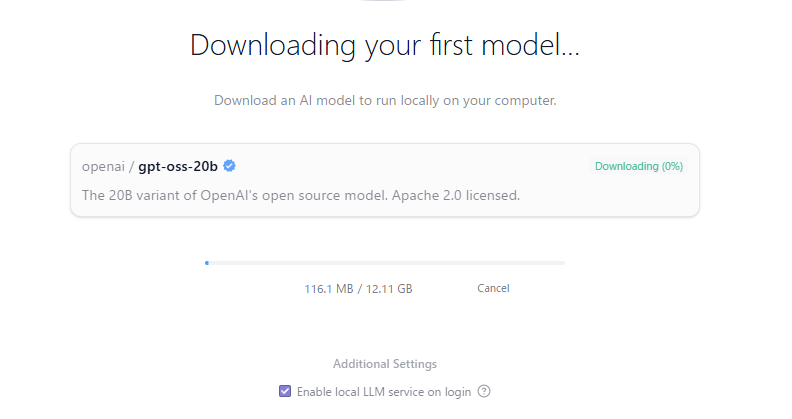Click the "Download an AI model" subtitle
Screen dimensions: 792x419
[385, 101]
